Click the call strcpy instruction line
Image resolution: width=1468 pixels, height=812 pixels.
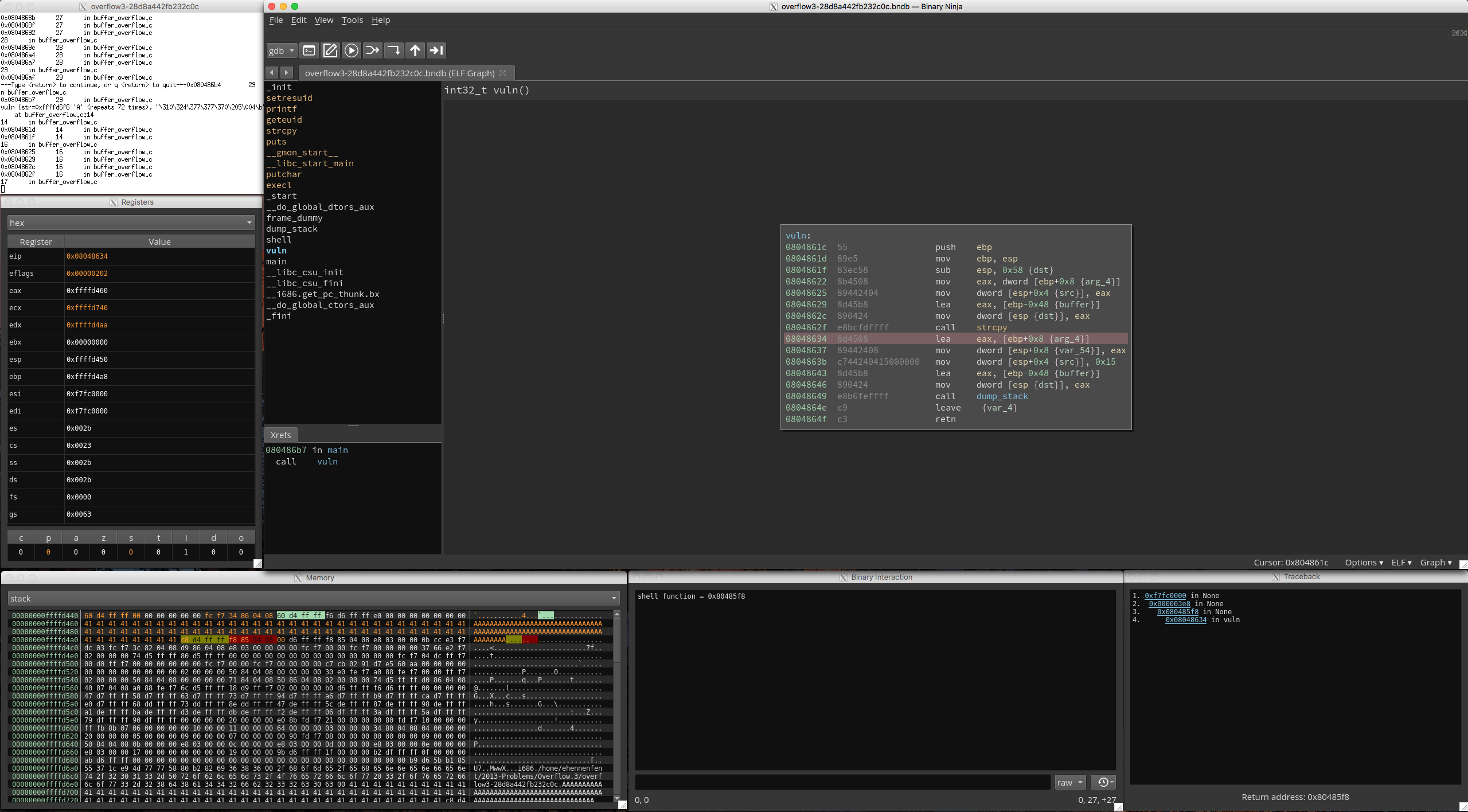[955, 327]
